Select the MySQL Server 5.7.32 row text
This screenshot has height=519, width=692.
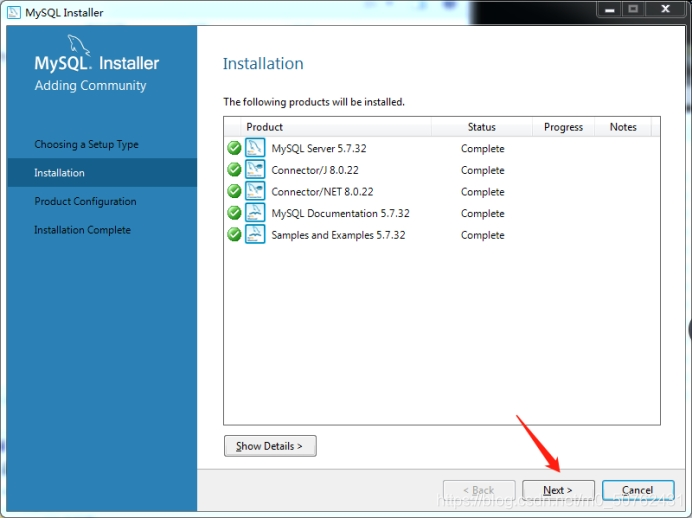(319, 148)
